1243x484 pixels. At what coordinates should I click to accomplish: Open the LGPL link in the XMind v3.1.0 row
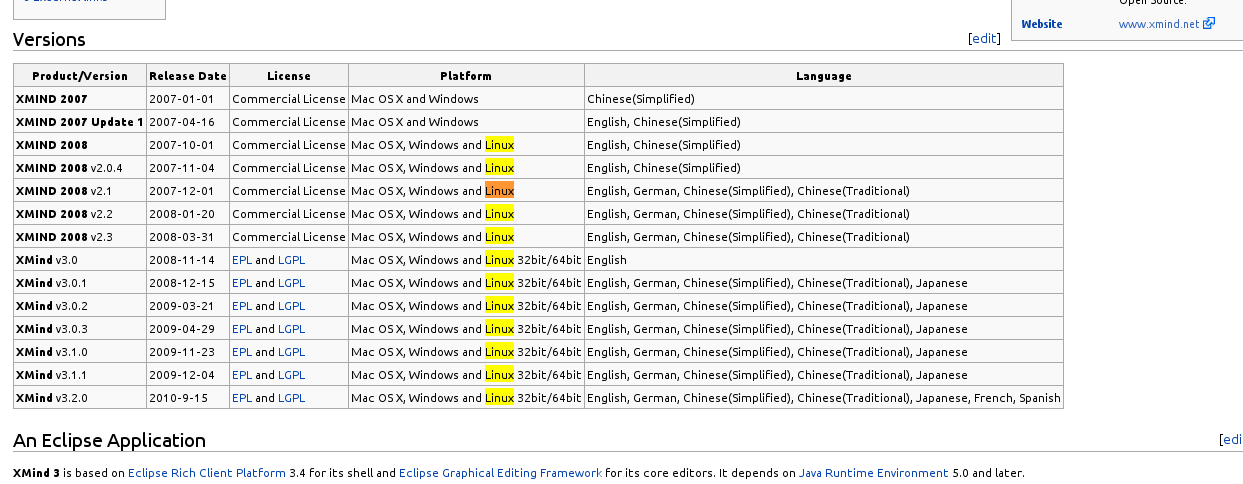coord(291,352)
